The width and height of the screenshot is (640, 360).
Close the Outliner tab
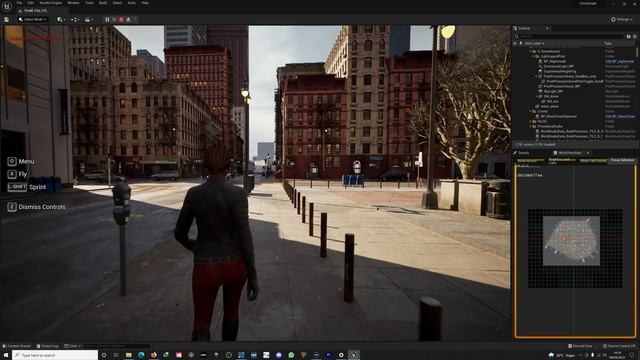click(x=547, y=28)
